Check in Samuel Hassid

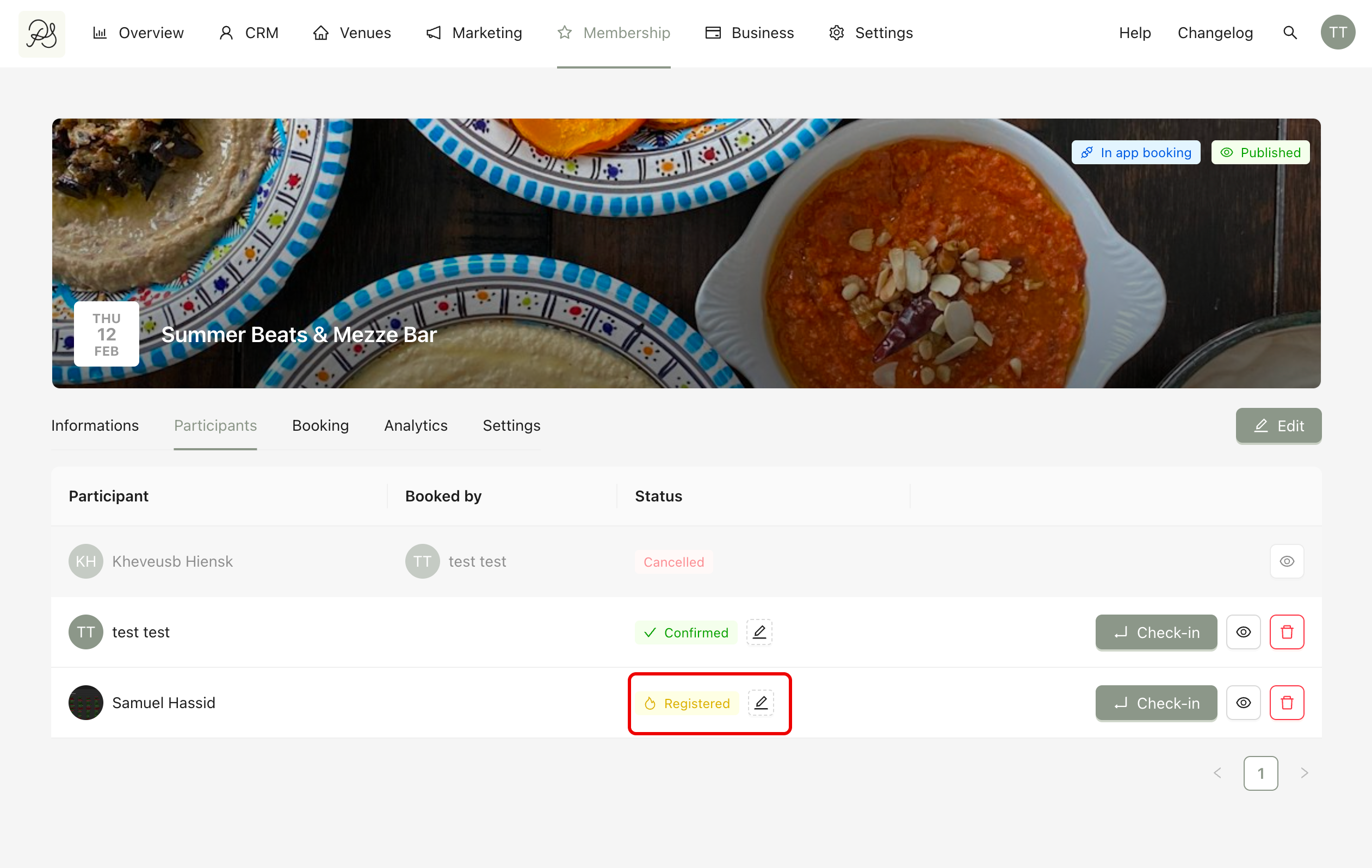tap(1155, 703)
